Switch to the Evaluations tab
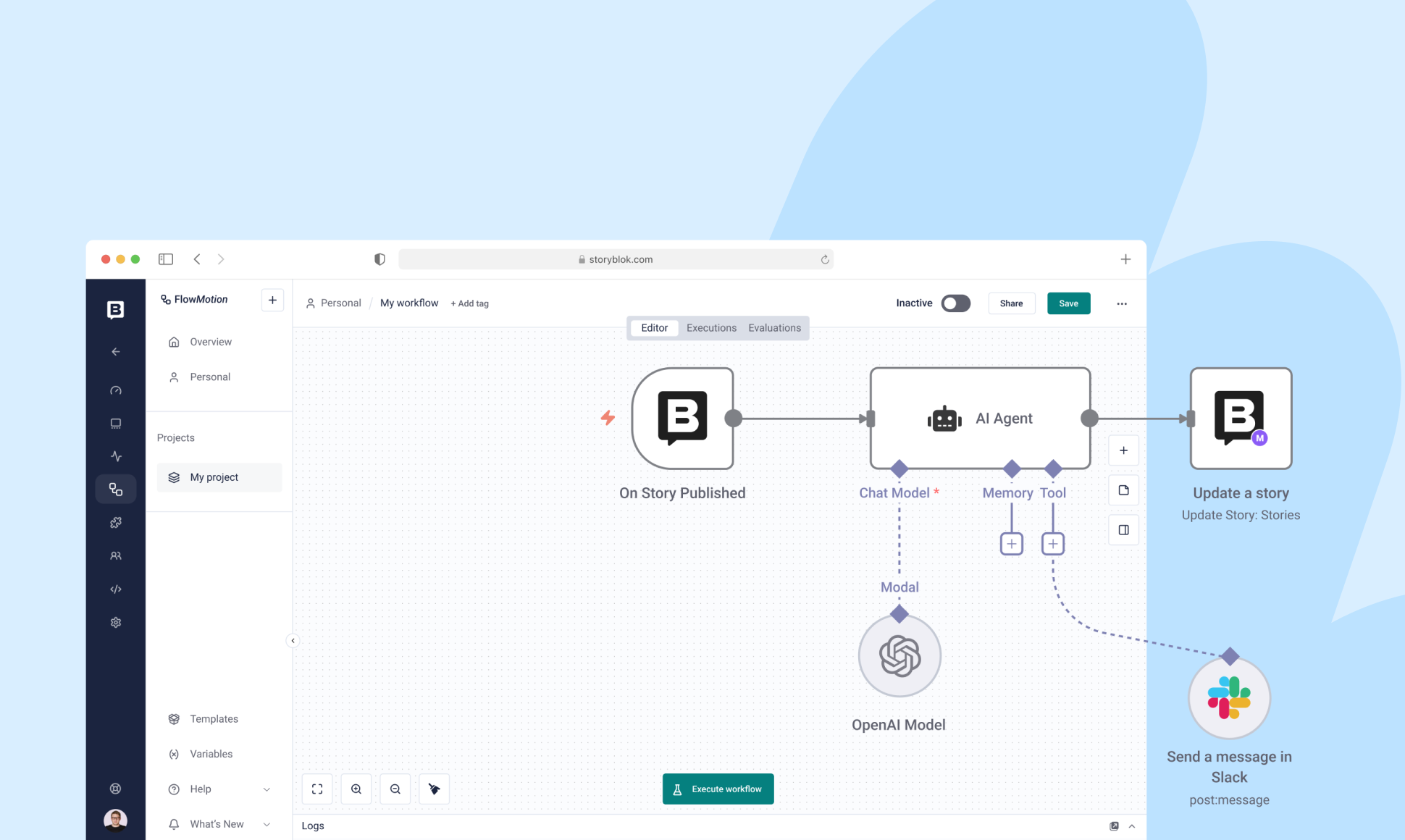Screen dimensions: 1405x840 (x=774, y=327)
